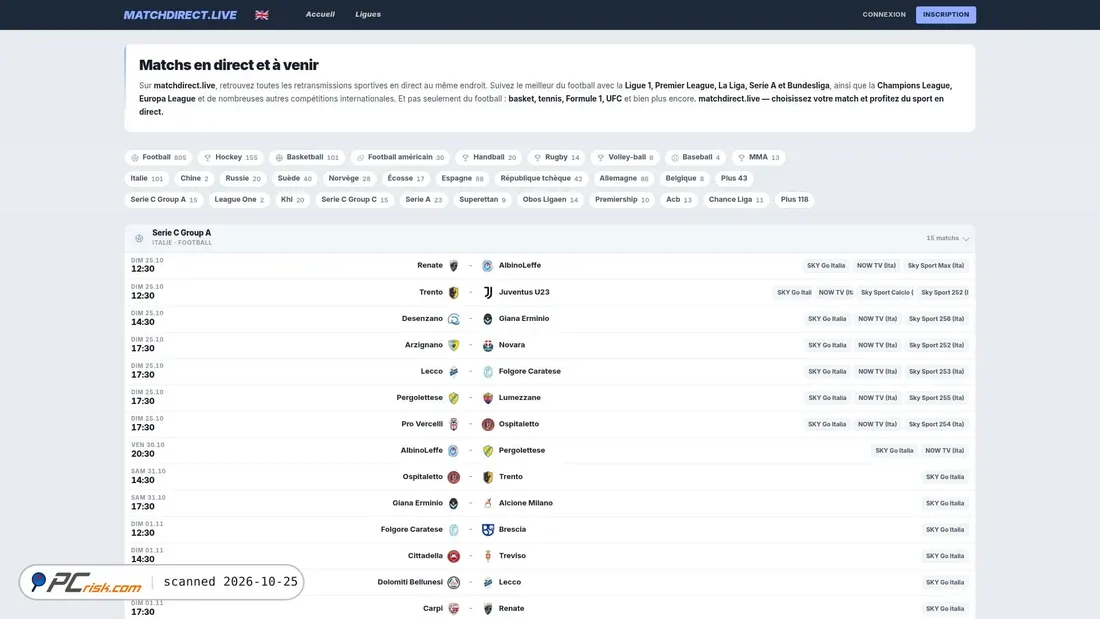Click the Juventus U23 club logo
The height and width of the screenshot is (619, 1100).
coord(488,292)
